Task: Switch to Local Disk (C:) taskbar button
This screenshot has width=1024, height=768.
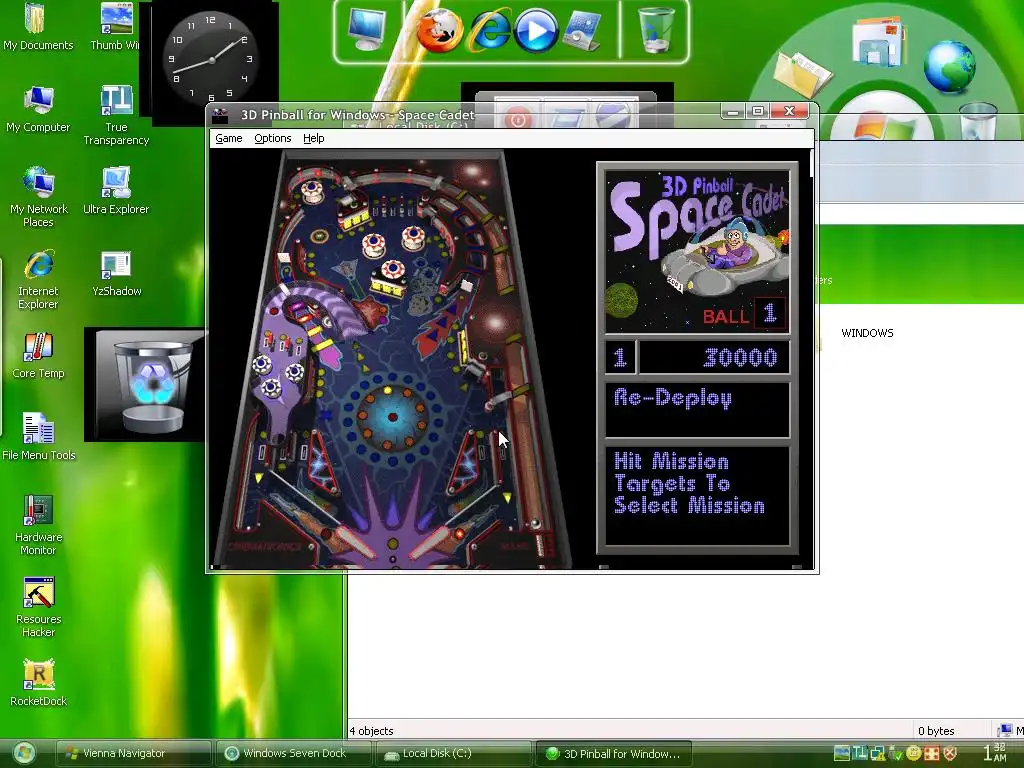Action: tap(454, 753)
